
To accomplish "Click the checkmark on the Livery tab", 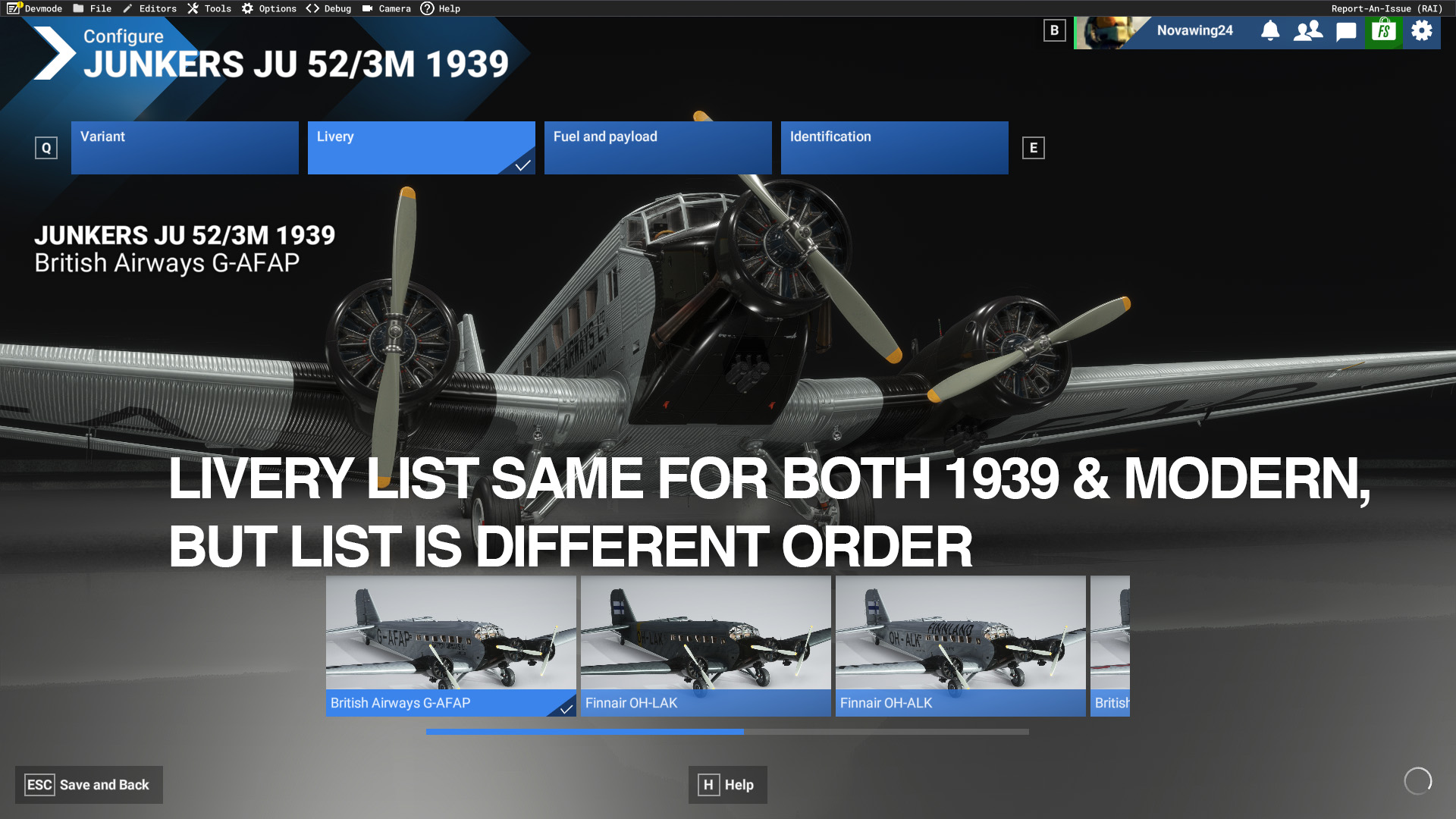I will pyautogui.click(x=522, y=165).
